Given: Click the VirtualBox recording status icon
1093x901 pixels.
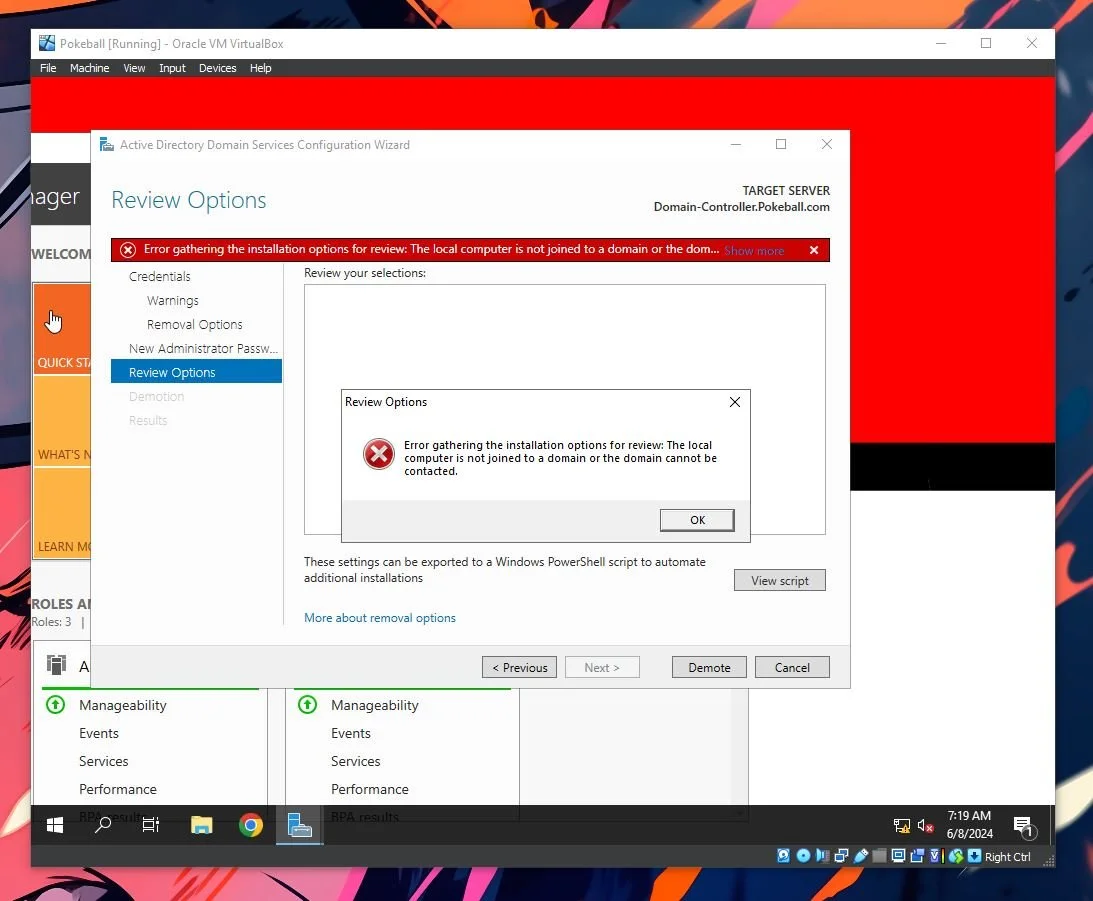Looking at the screenshot, I should click(917, 856).
